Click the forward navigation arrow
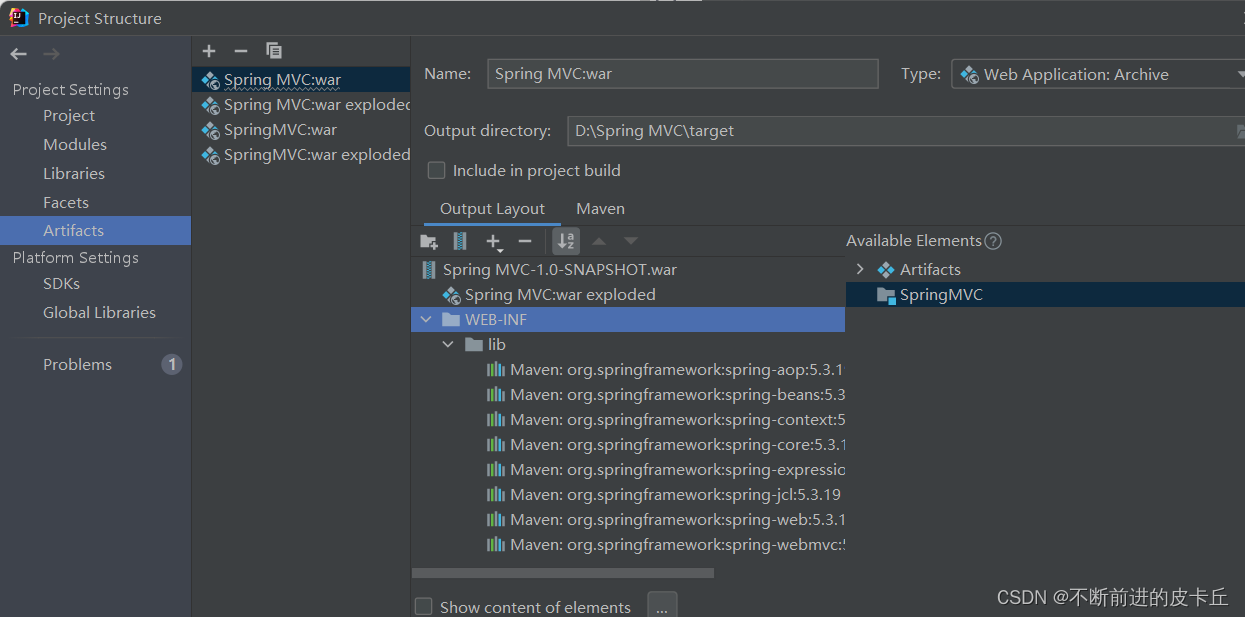This screenshot has height=617, width=1245. [51, 54]
